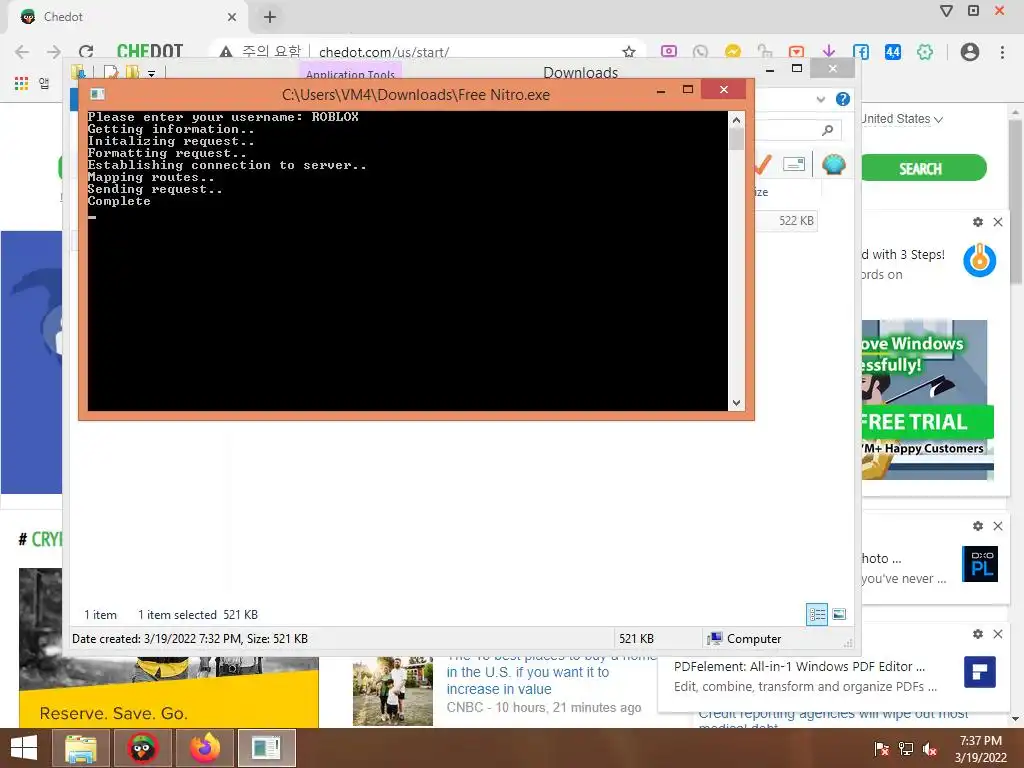This screenshot has width=1024, height=768.
Task: Click the Chedot logo in toolbar
Action: (150, 52)
